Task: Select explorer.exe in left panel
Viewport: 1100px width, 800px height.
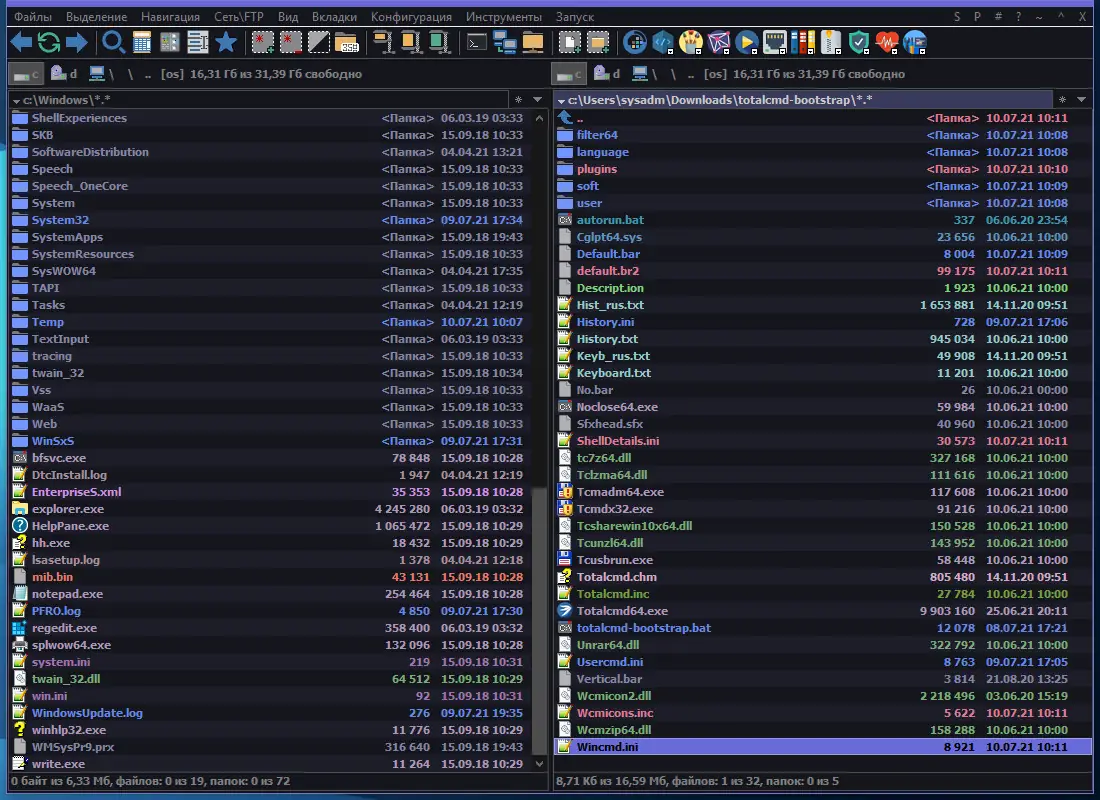Action: point(271,509)
